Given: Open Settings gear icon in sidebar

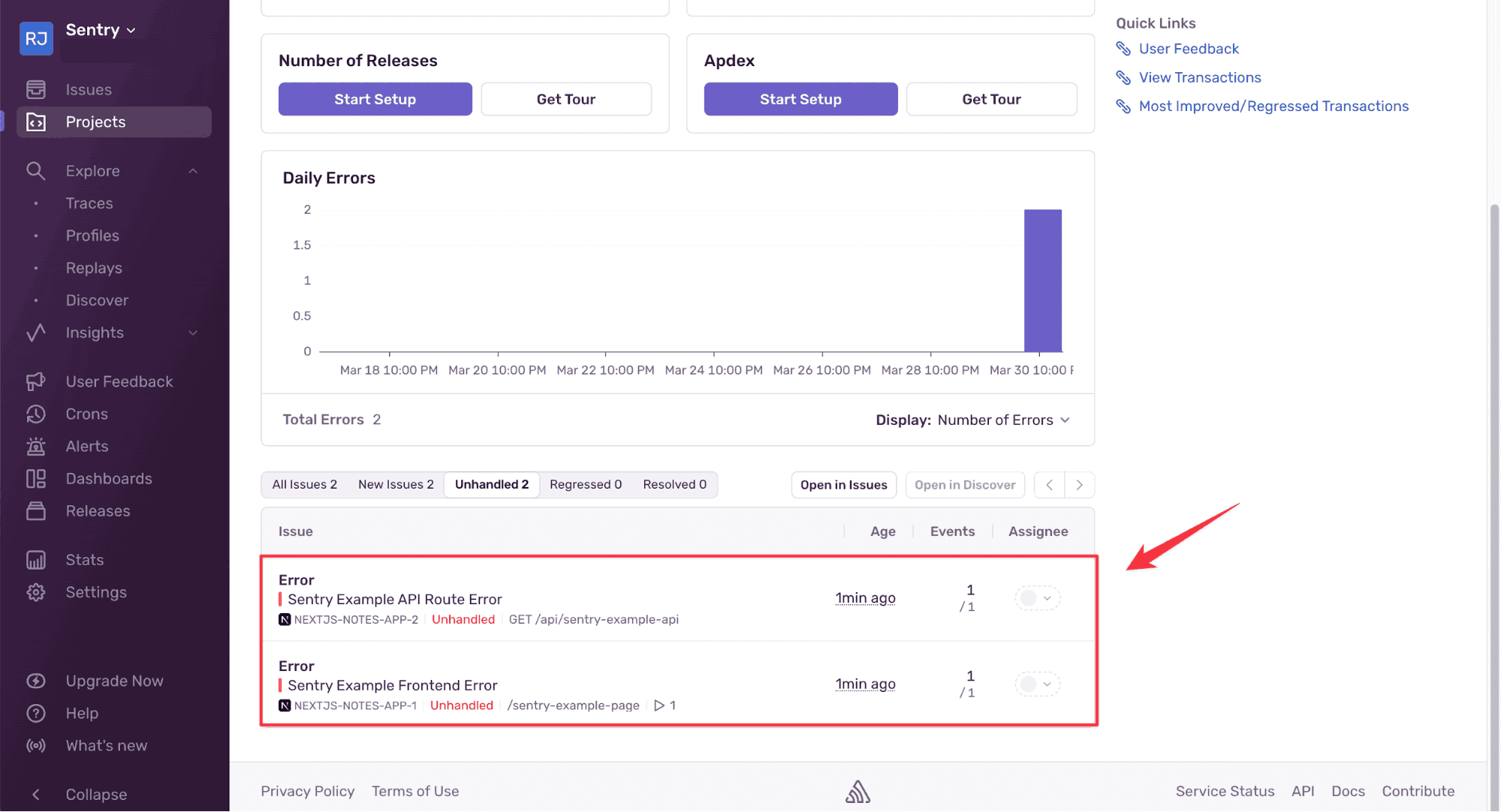Looking at the screenshot, I should (36, 592).
